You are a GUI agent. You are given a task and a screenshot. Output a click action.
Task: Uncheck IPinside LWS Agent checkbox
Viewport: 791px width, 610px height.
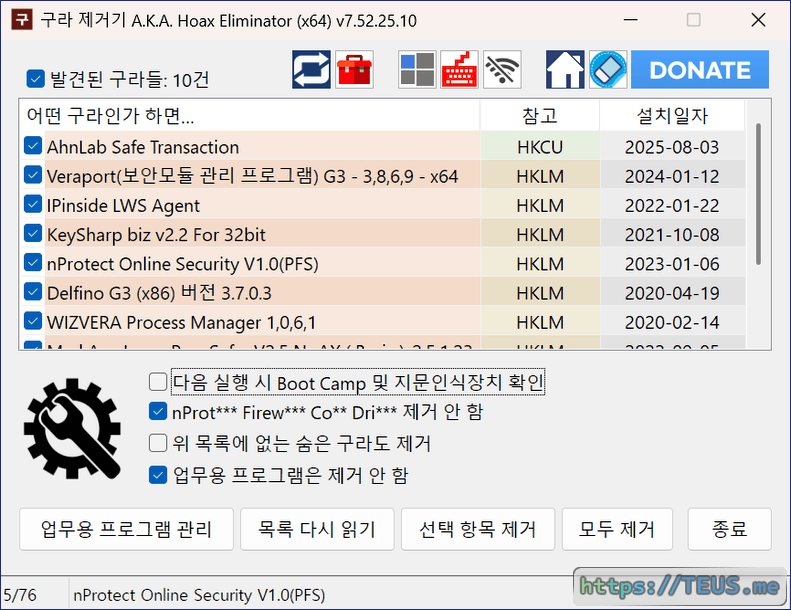(x=33, y=204)
